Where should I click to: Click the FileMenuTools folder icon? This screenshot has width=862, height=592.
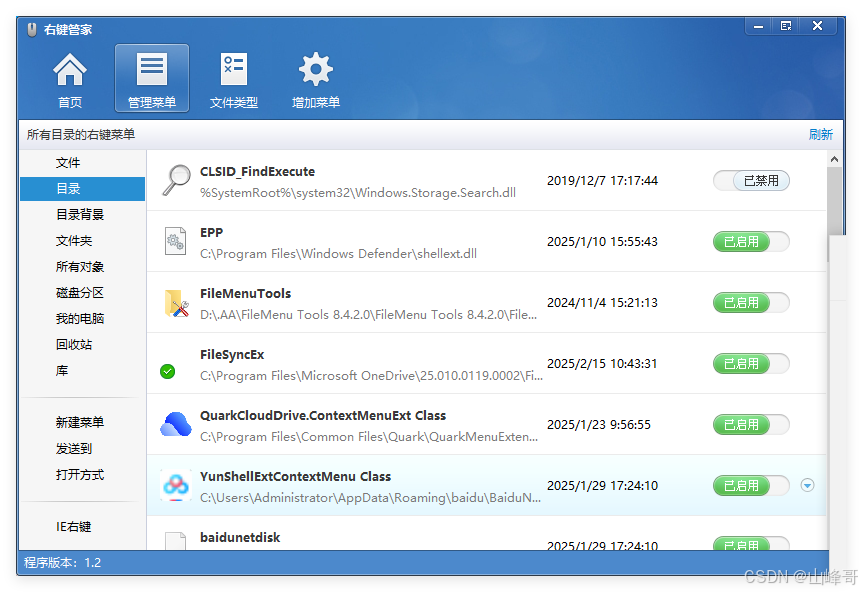(x=176, y=303)
